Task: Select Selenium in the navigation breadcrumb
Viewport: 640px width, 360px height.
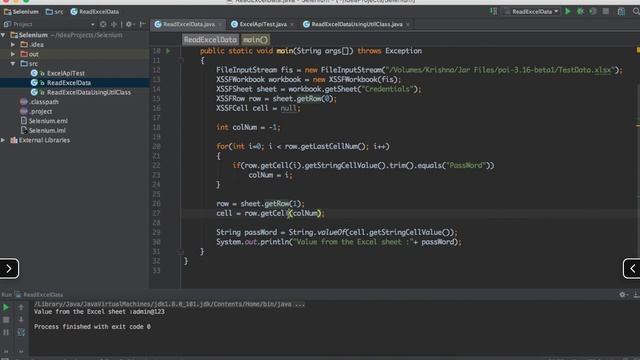Action: 21,11
